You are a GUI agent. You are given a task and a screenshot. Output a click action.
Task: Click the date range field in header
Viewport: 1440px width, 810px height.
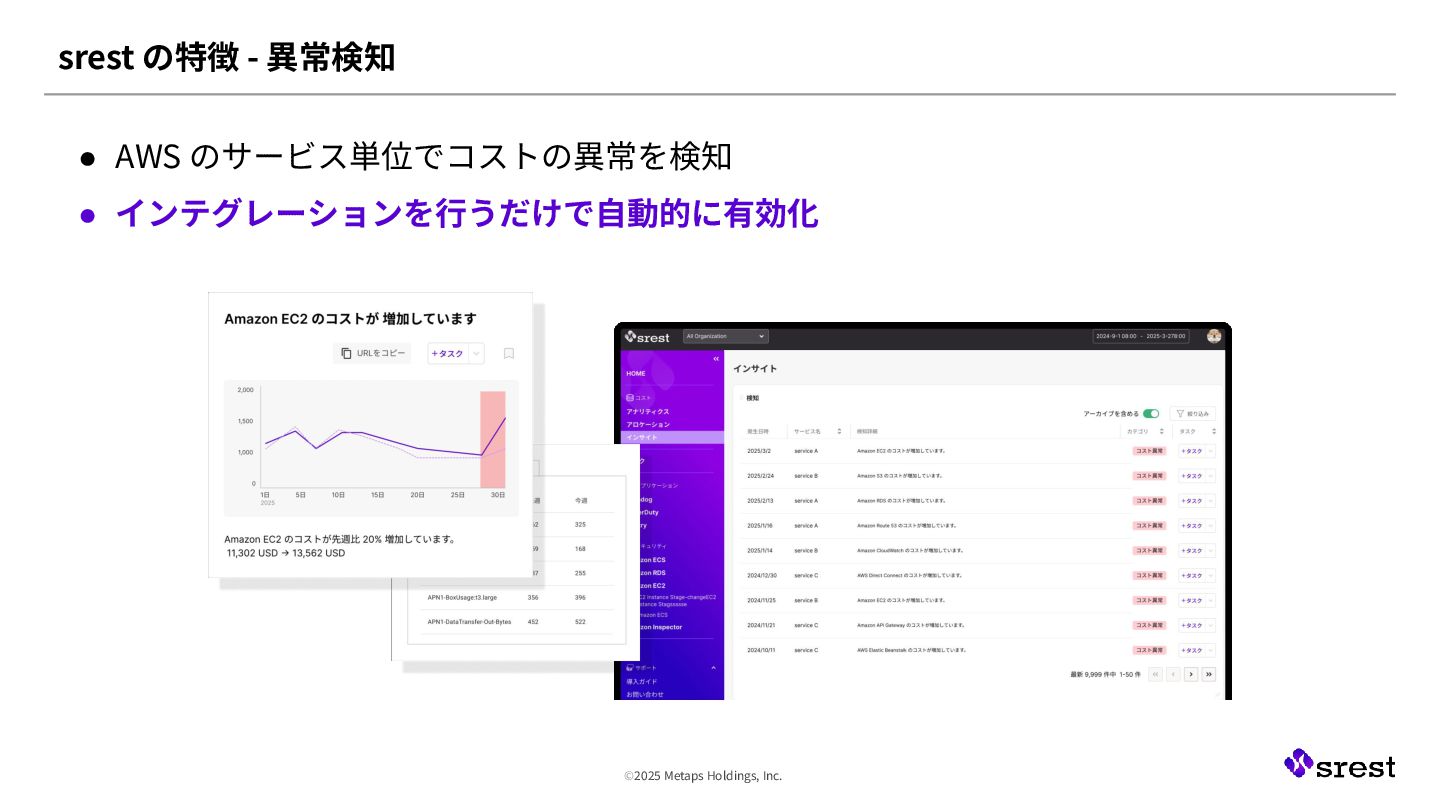point(1141,336)
